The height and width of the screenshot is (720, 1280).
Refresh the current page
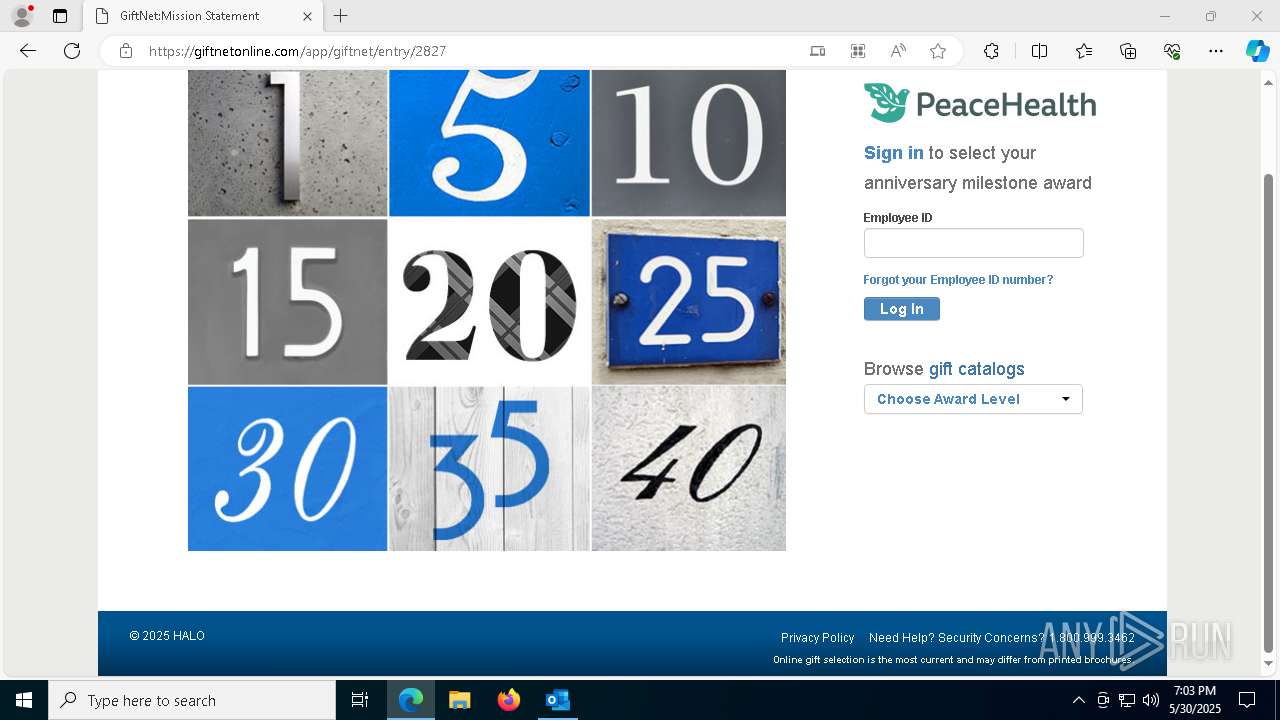72,51
